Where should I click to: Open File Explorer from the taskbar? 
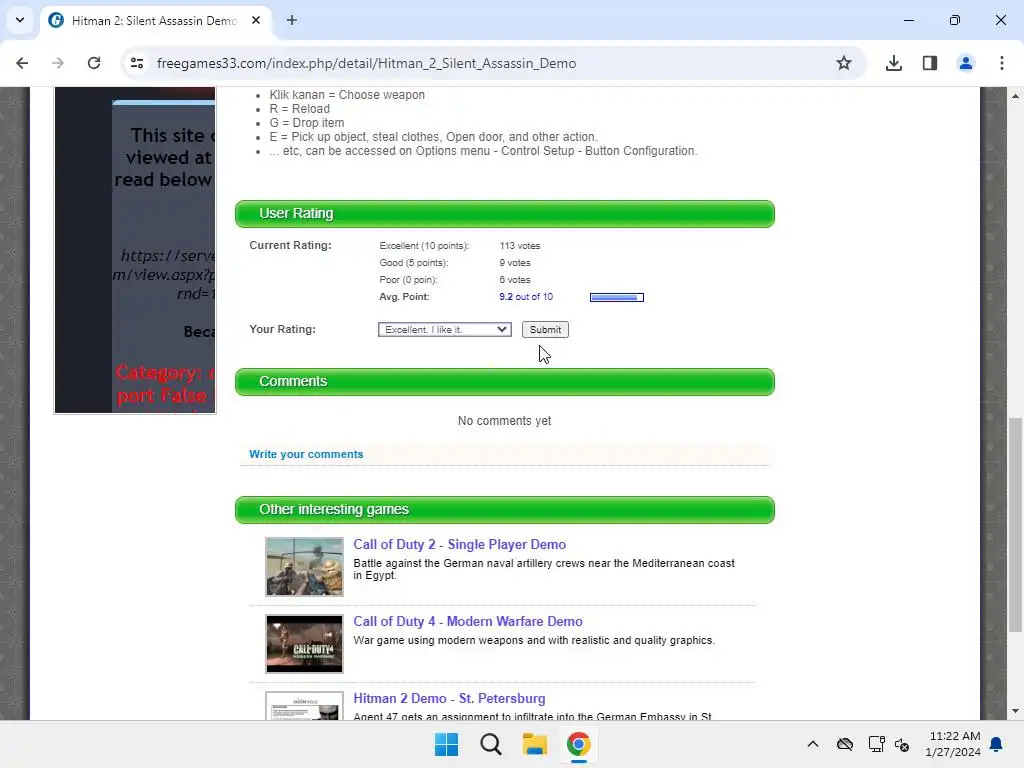tap(534, 744)
